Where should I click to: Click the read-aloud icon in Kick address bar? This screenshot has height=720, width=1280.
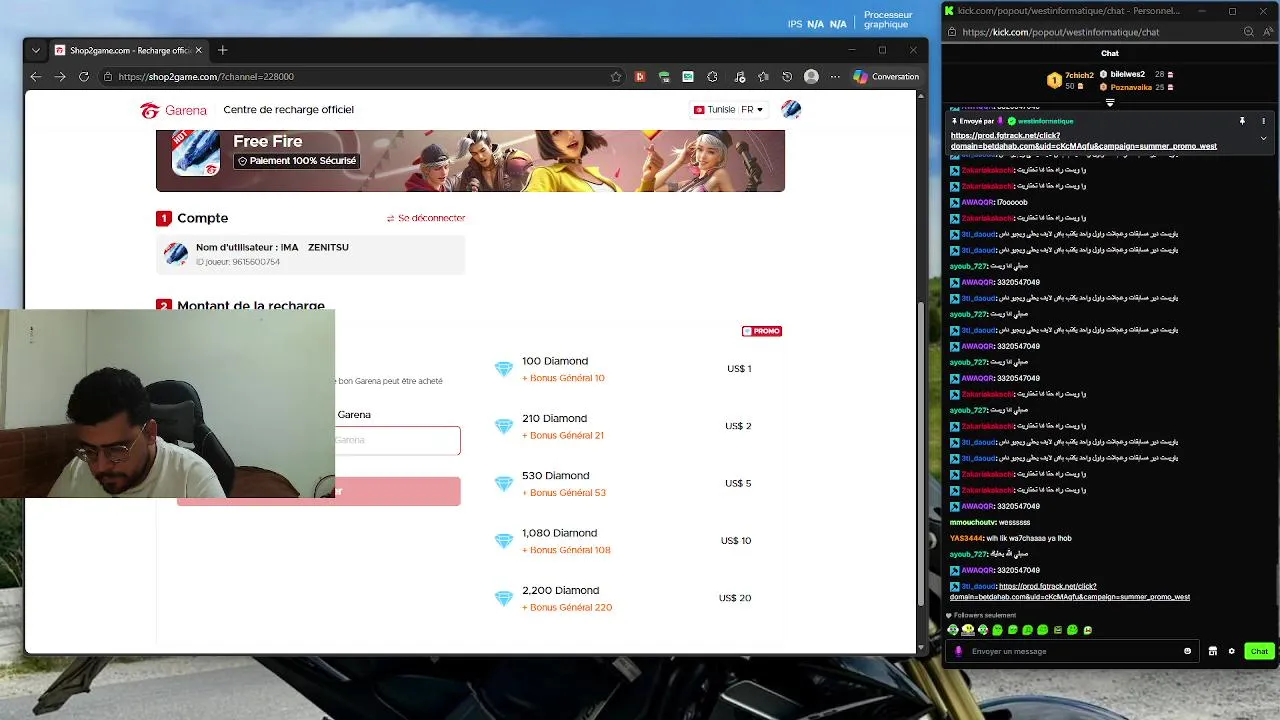click(1268, 32)
